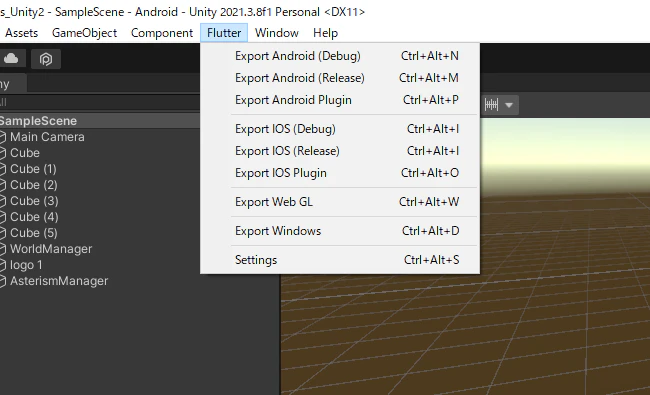Choose Export Web GL
The image size is (650, 395).
340,202
